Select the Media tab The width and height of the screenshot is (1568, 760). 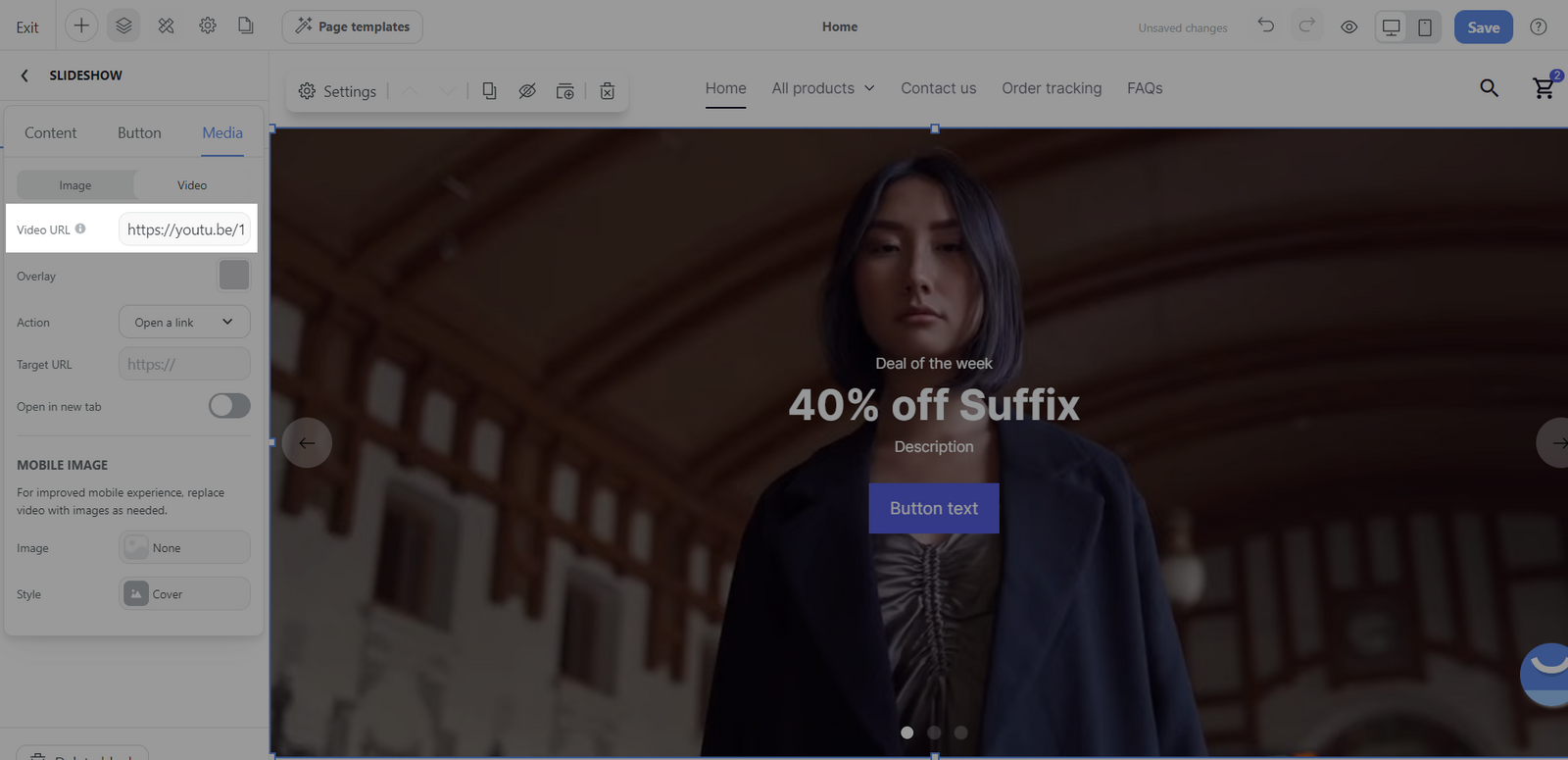(222, 133)
